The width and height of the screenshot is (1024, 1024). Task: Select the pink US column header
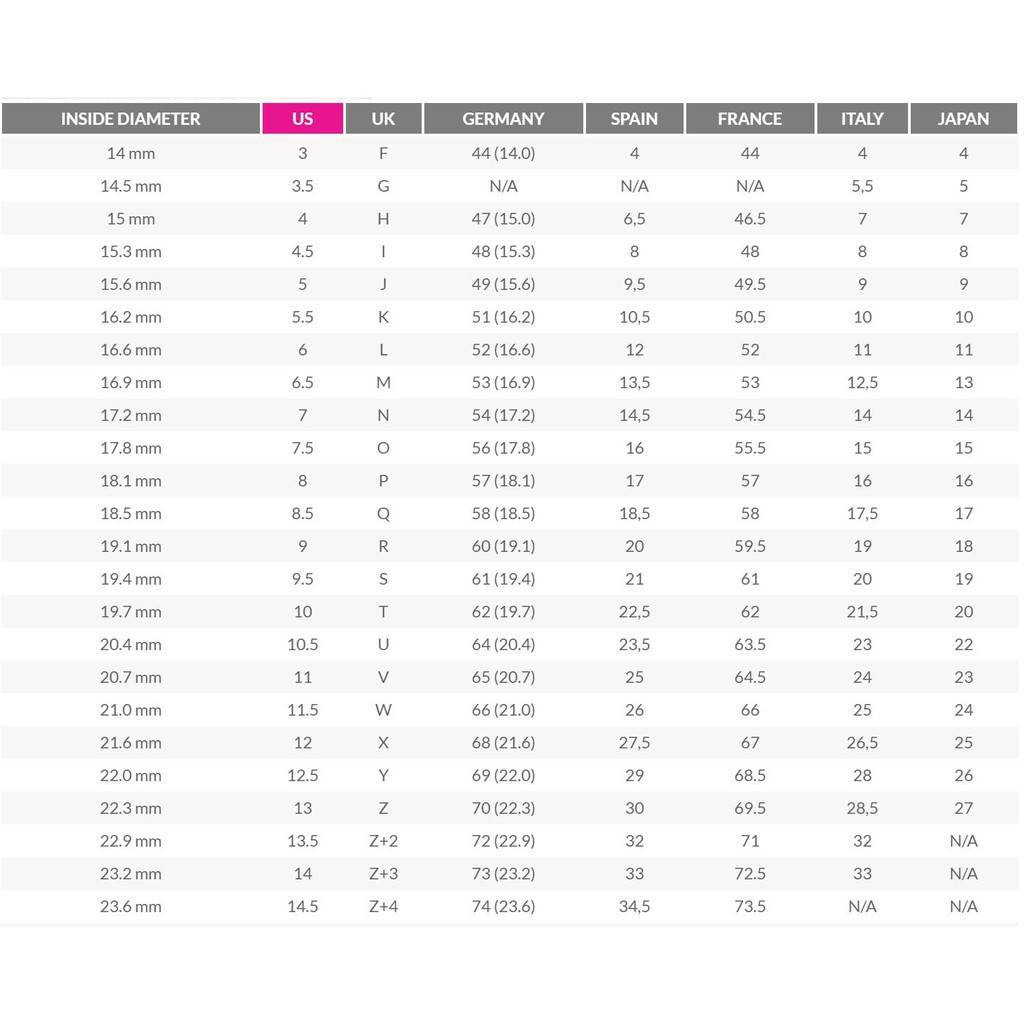pyautogui.click(x=302, y=118)
